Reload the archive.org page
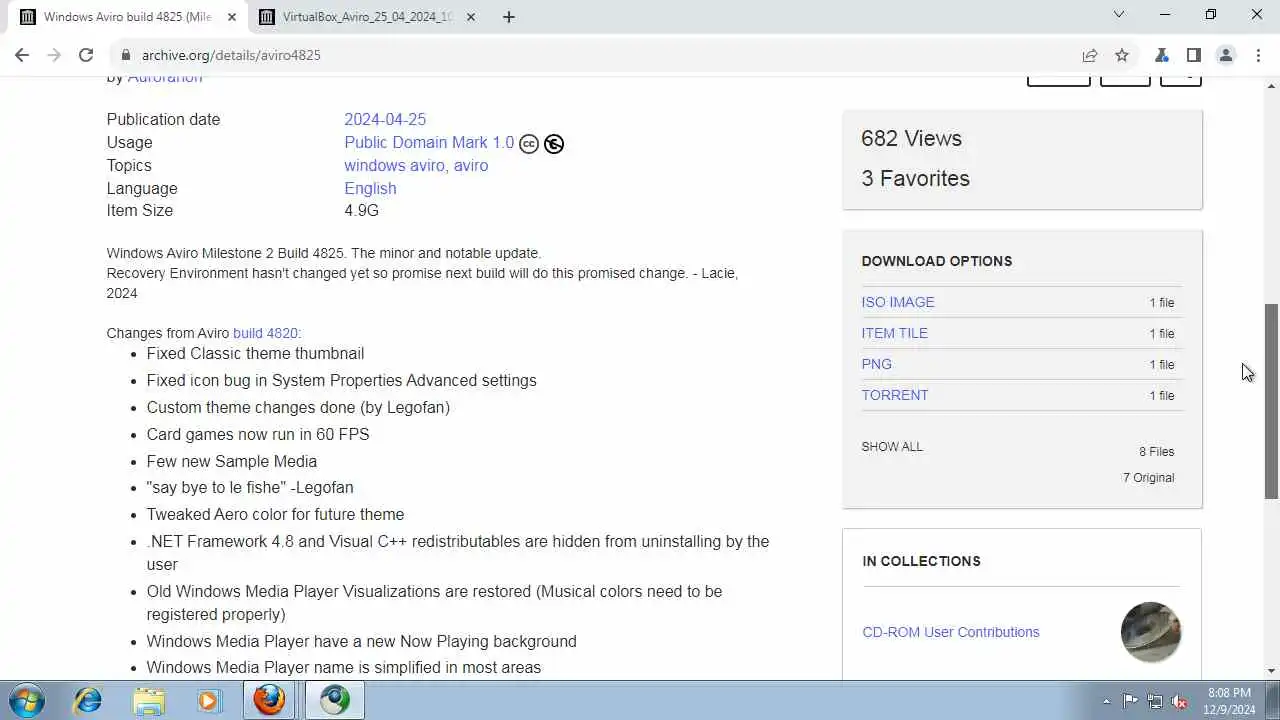Image resolution: width=1280 pixels, height=720 pixels. tap(86, 55)
